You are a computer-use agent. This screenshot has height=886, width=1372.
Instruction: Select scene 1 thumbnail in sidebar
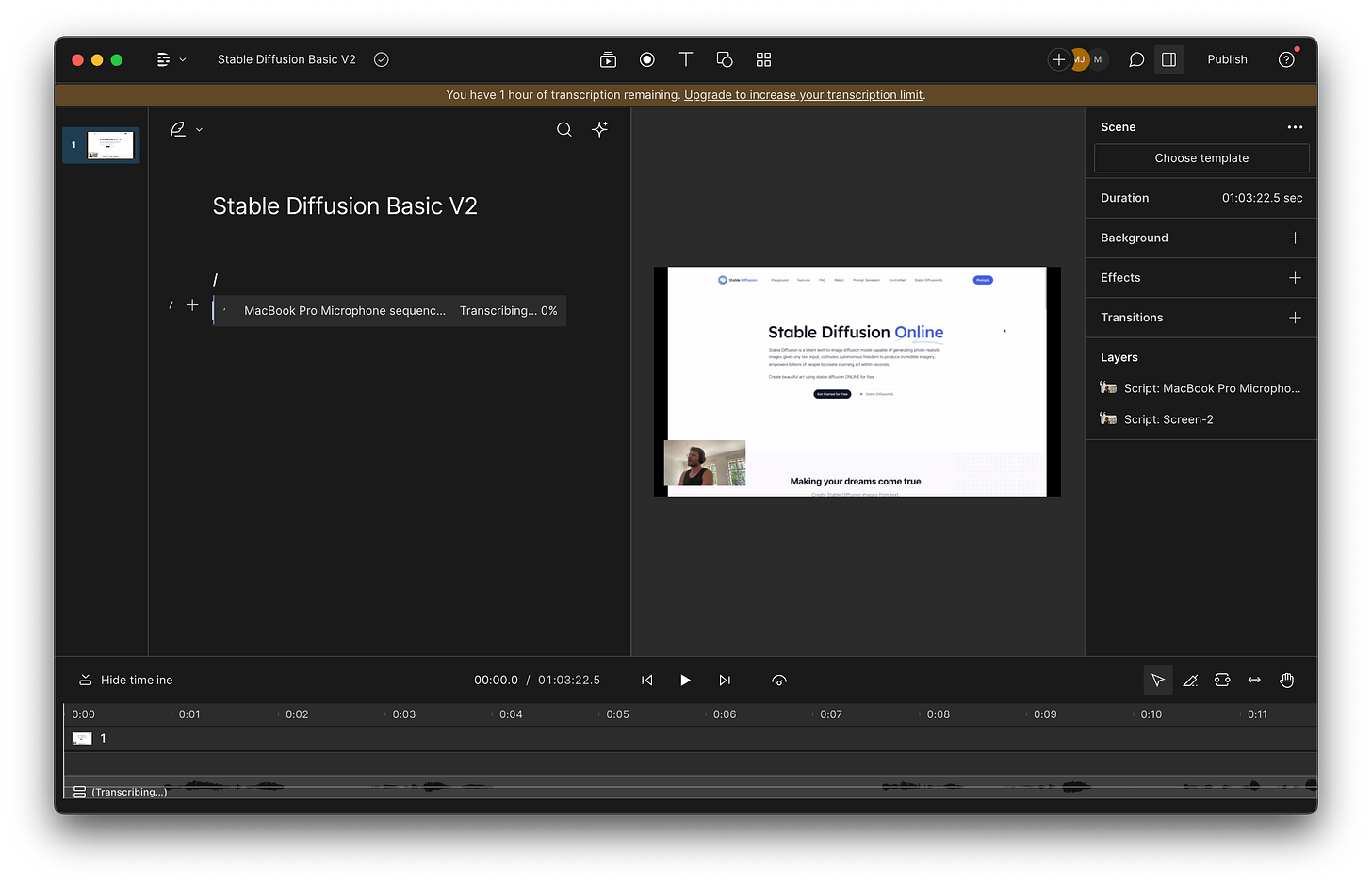click(101, 145)
